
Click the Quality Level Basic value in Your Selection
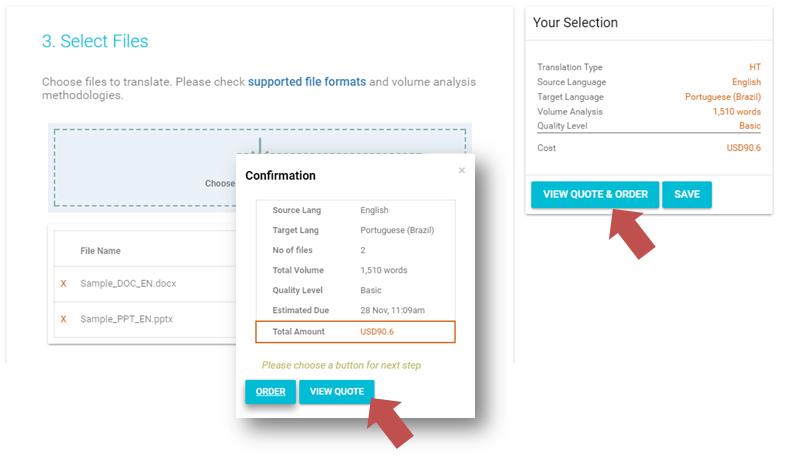click(749, 126)
